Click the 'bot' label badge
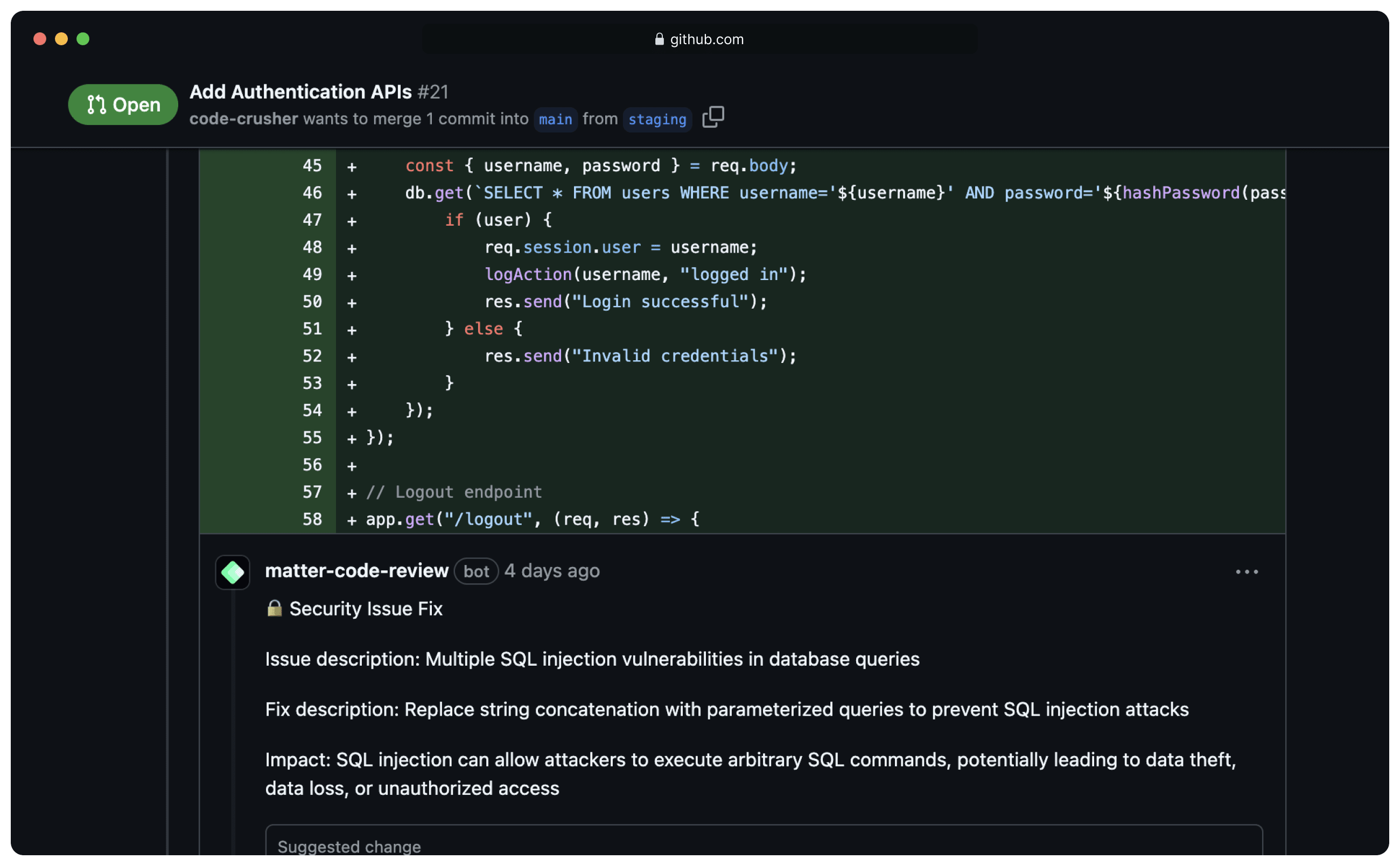1400x866 pixels. tap(476, 571)
